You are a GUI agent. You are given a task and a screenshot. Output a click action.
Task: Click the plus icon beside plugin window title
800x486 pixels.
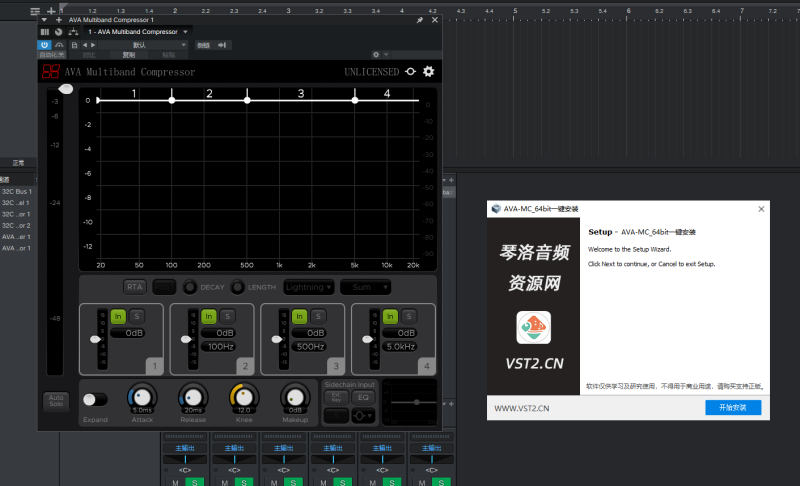click(59, 20)
